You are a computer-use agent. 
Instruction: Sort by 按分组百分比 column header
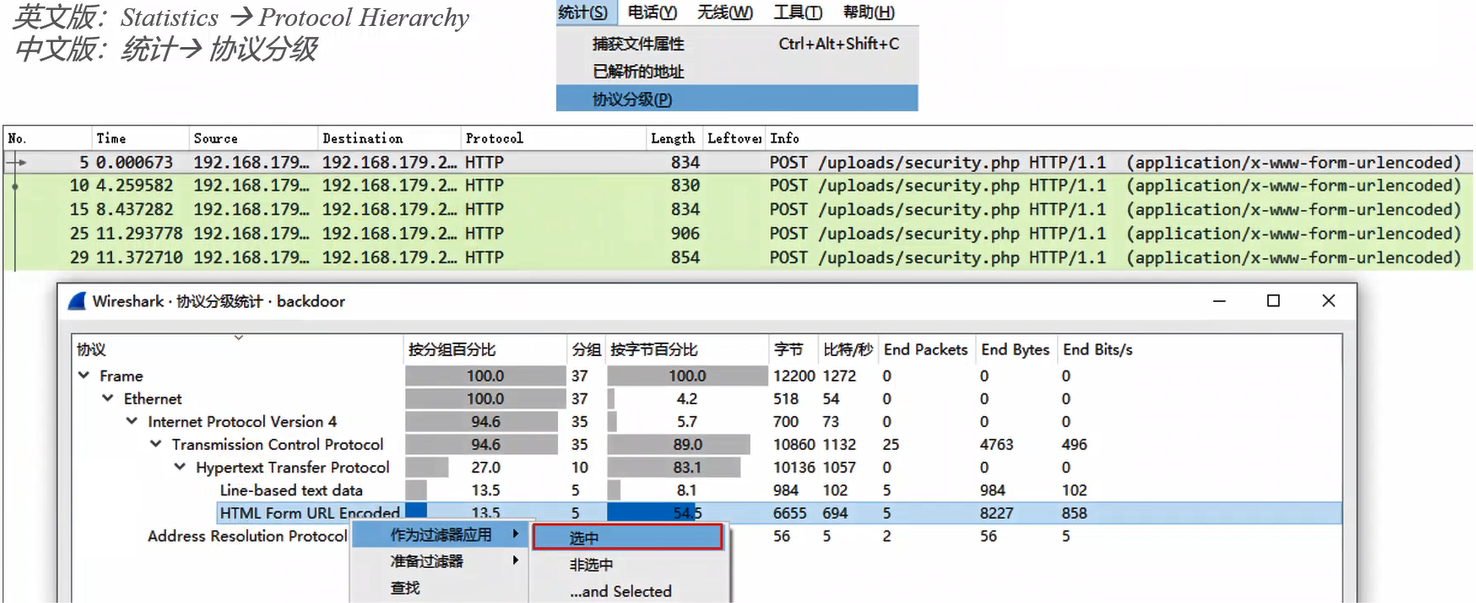point(485,350)
